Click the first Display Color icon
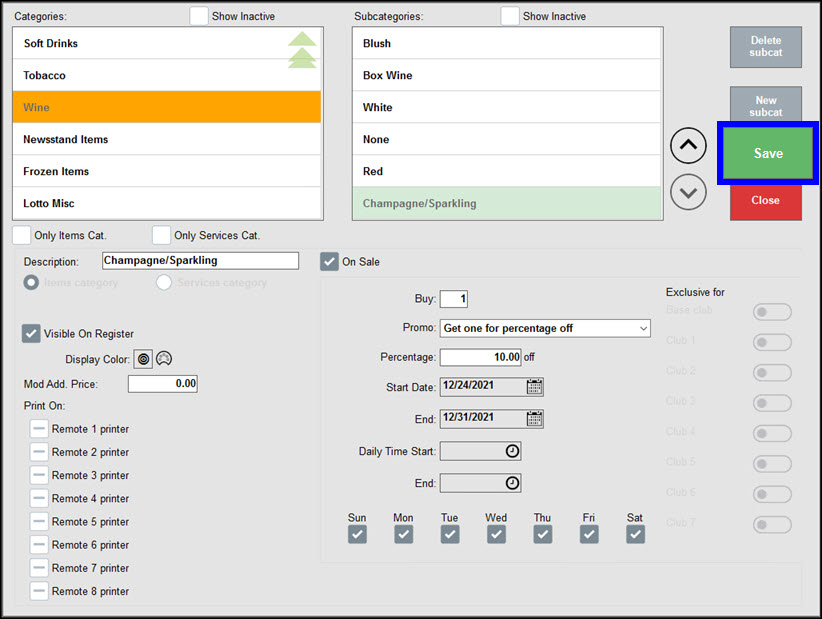822x619 pixels. coord(143,359)
